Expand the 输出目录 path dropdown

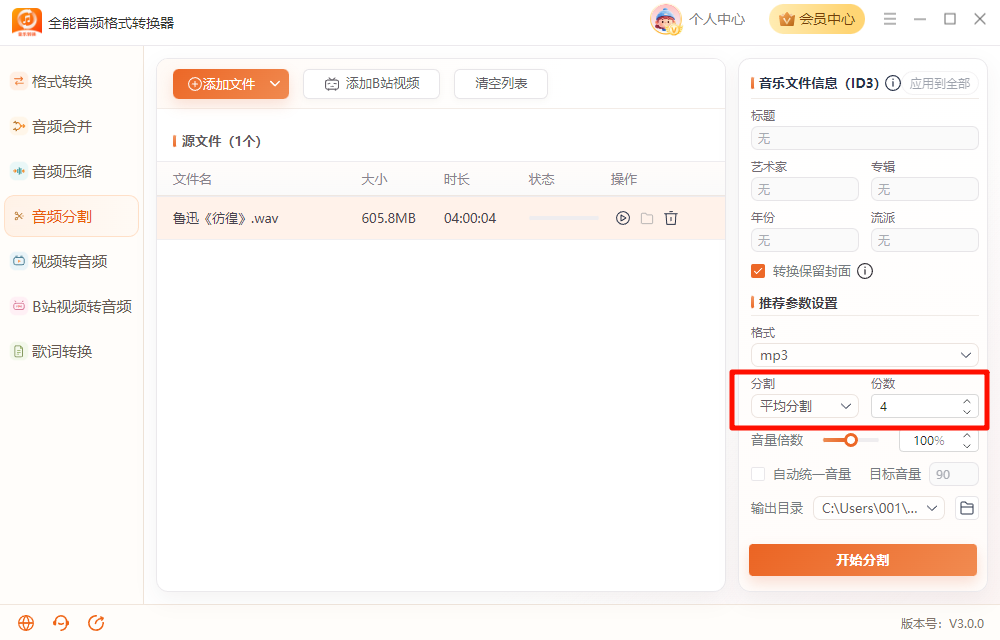point(879,508)
